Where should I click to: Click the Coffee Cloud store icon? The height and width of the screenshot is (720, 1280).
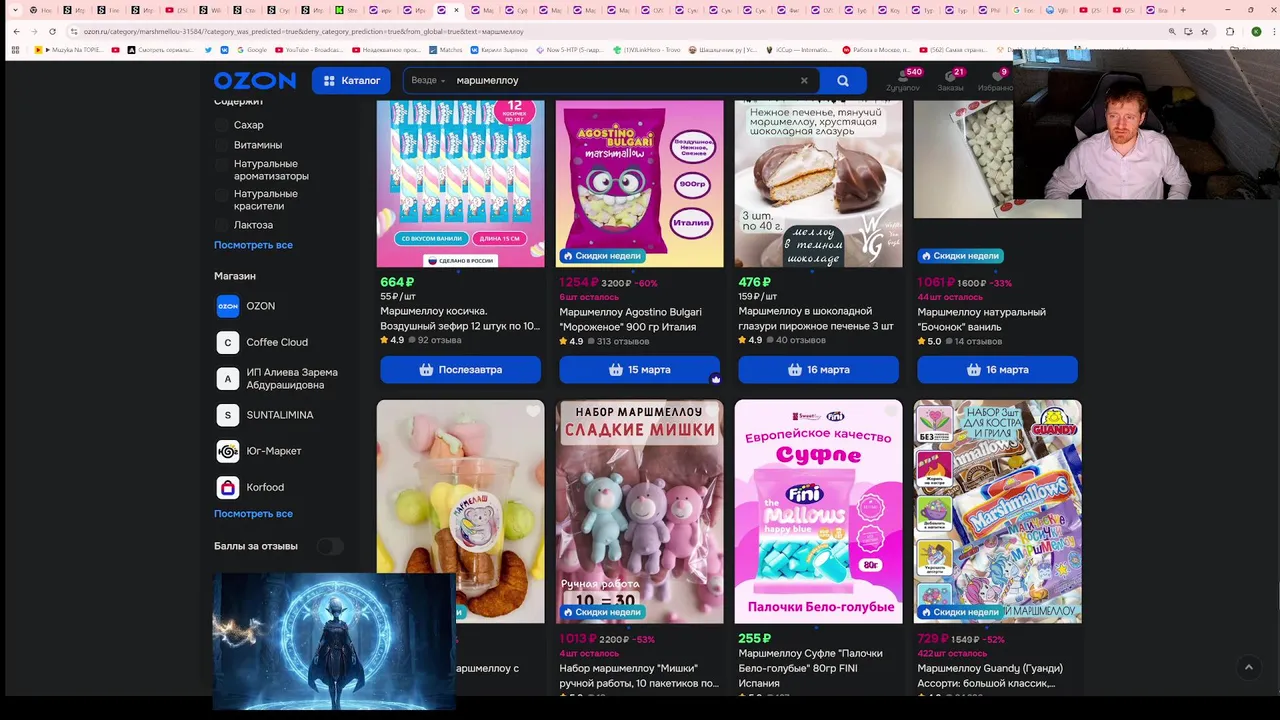228,342
